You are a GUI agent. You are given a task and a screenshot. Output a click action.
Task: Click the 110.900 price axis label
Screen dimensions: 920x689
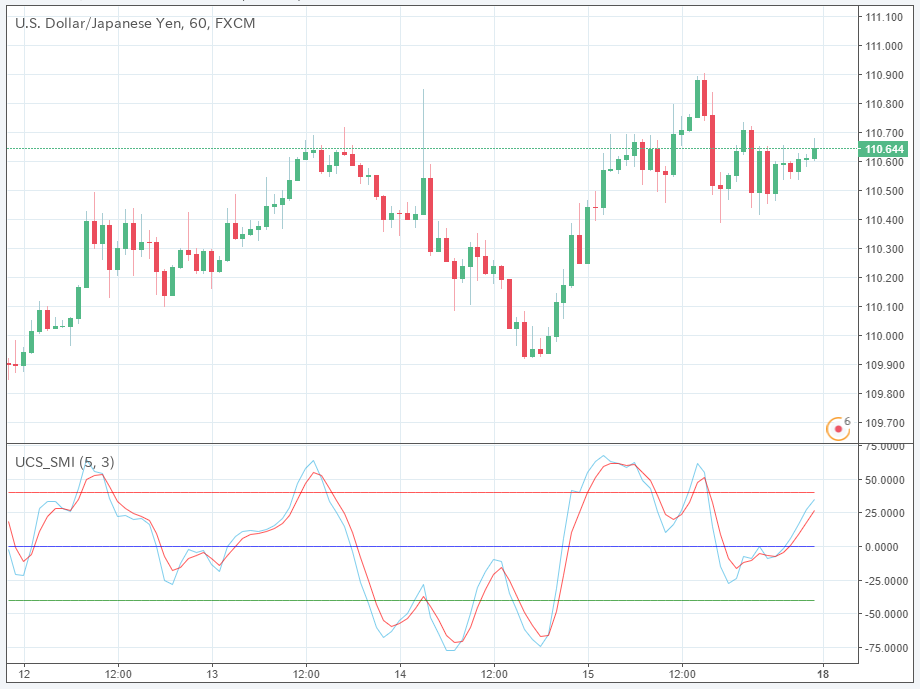884,75
